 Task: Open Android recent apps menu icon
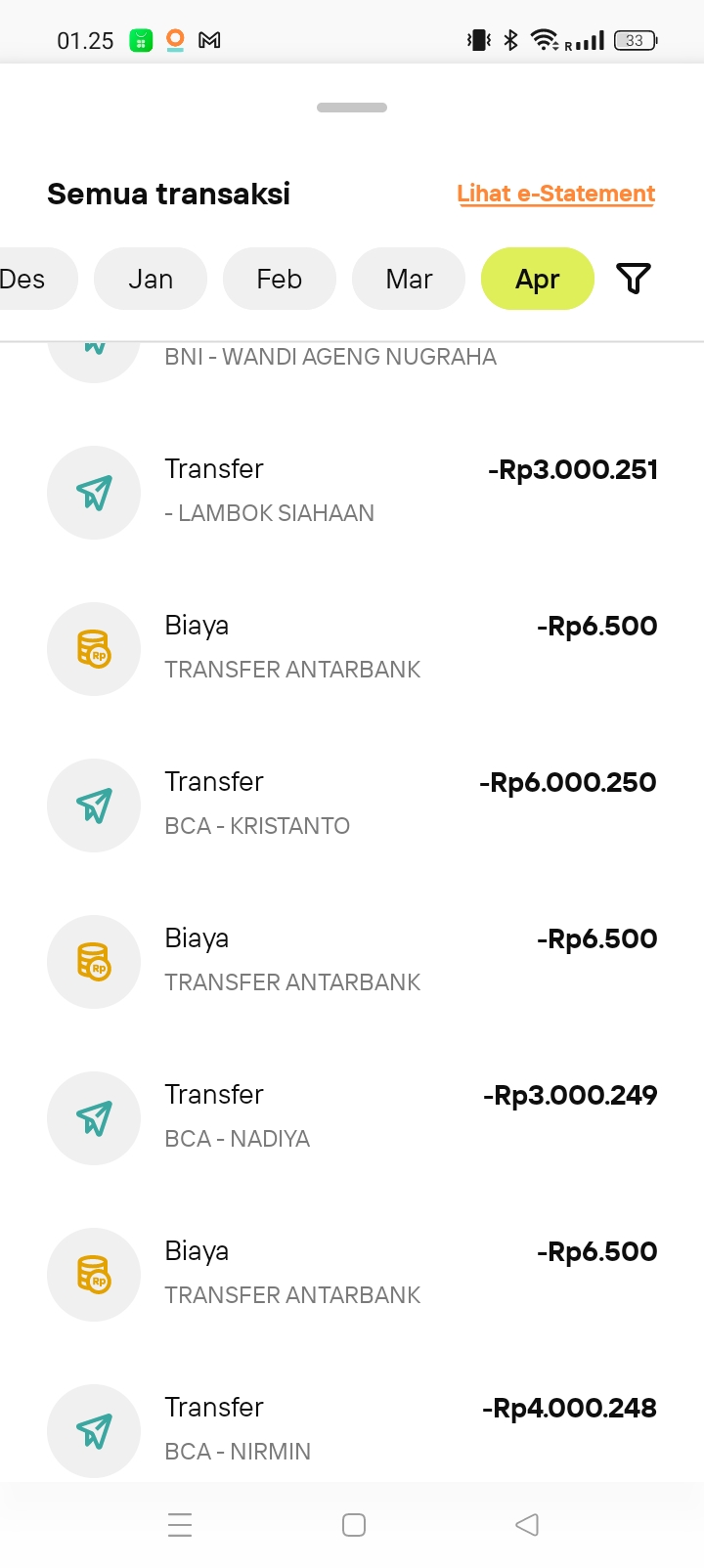(x=180, y=1525)
